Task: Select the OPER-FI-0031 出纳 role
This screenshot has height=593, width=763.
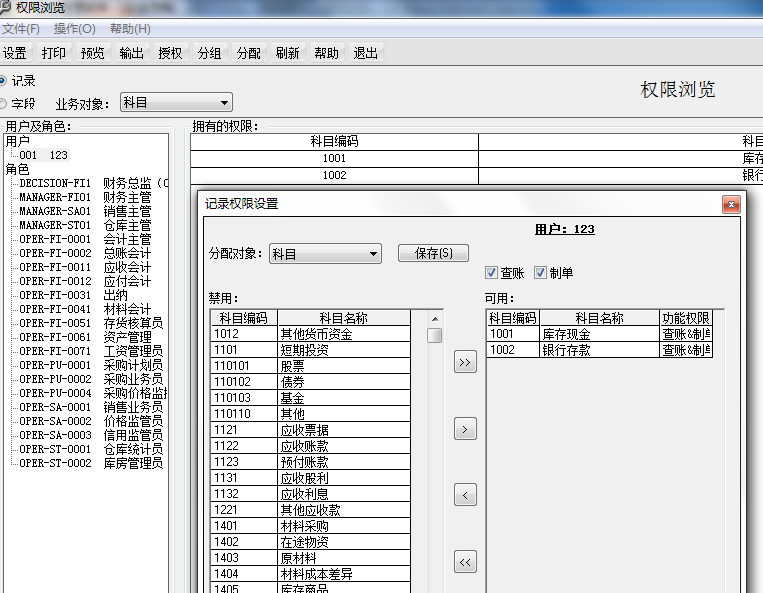Action: pos(73,295)
